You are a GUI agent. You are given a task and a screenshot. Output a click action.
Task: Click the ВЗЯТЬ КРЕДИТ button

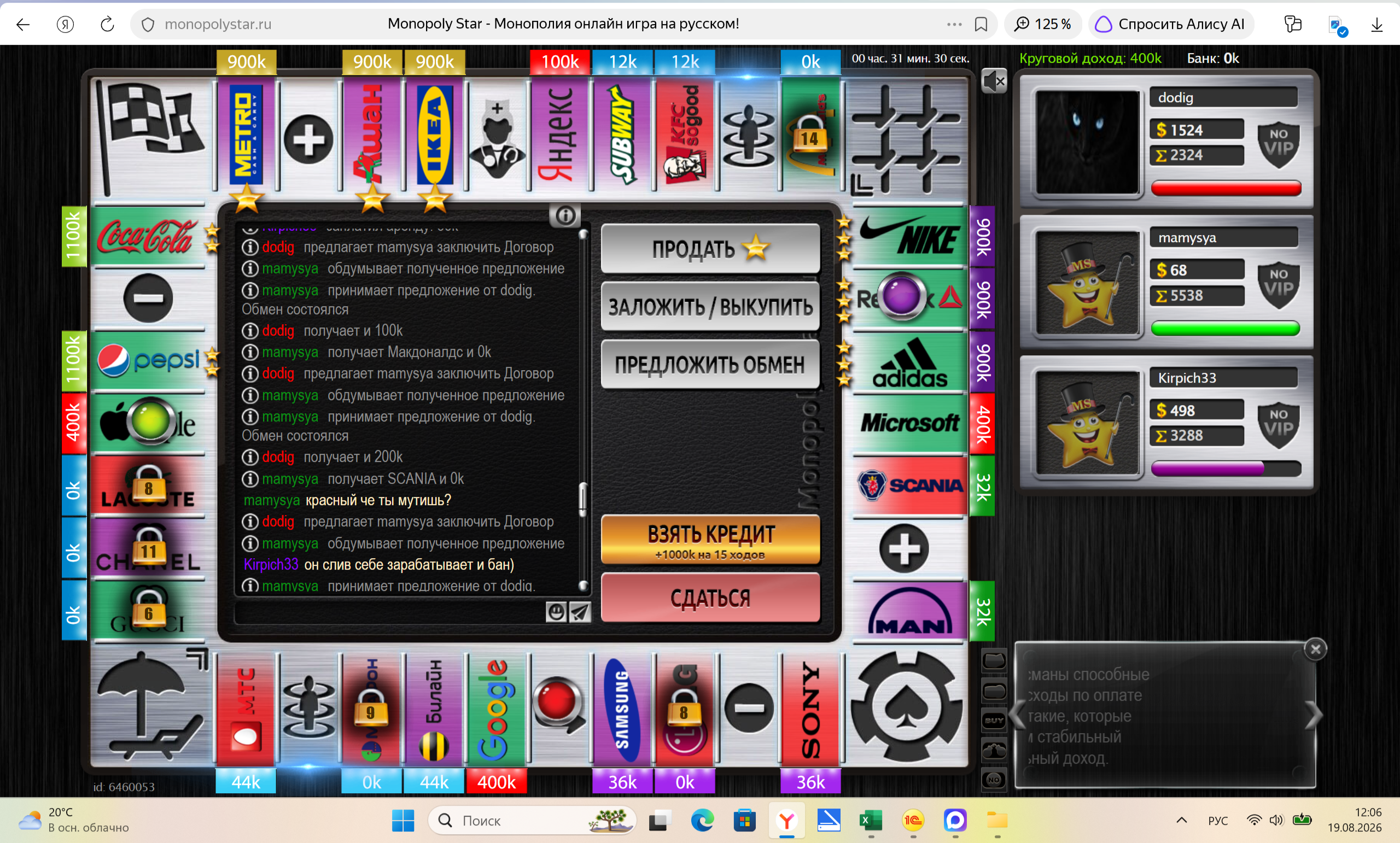(x=710, y=539)
